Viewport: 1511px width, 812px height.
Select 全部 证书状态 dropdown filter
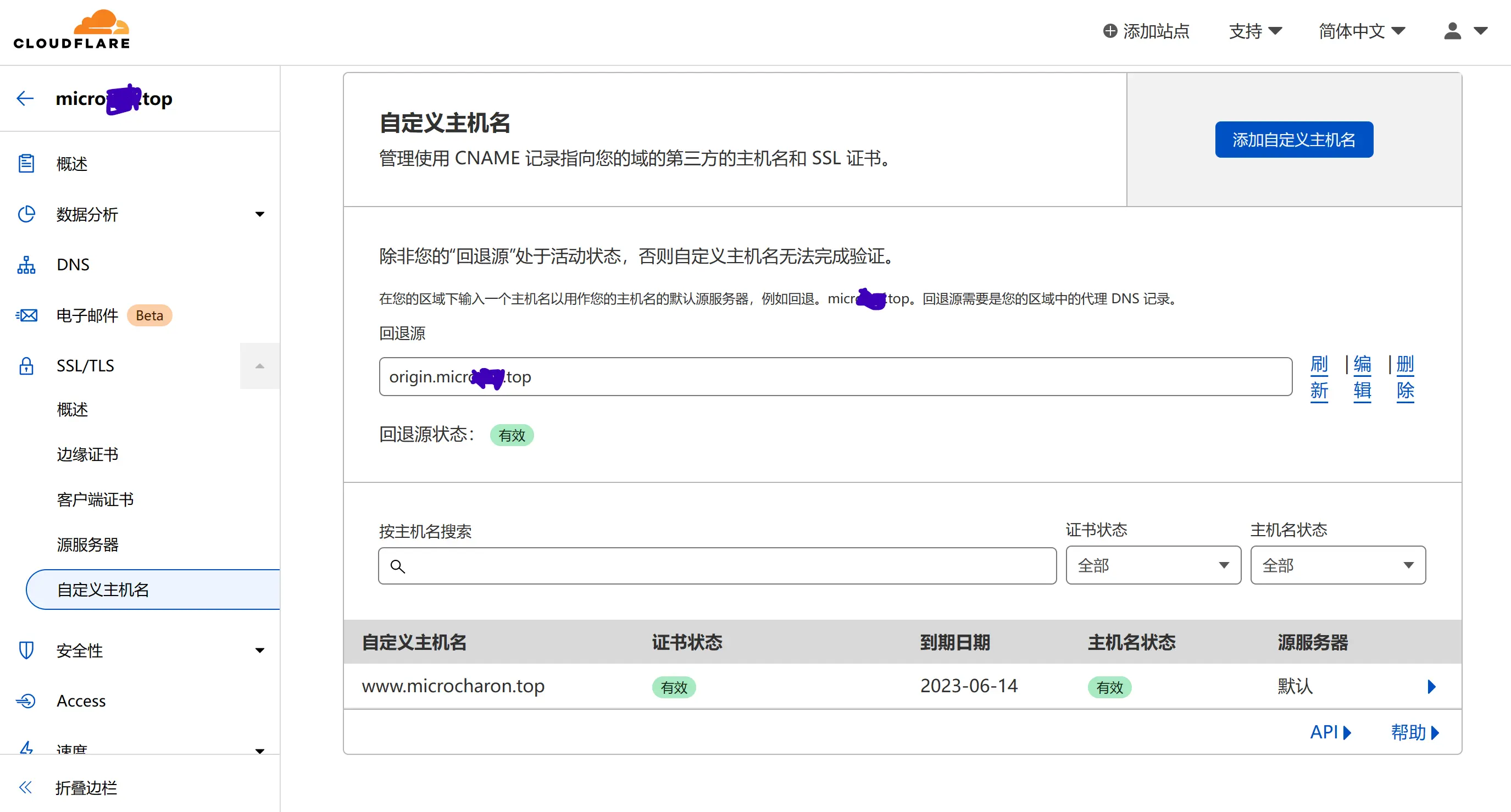[x=1149, y=566]
